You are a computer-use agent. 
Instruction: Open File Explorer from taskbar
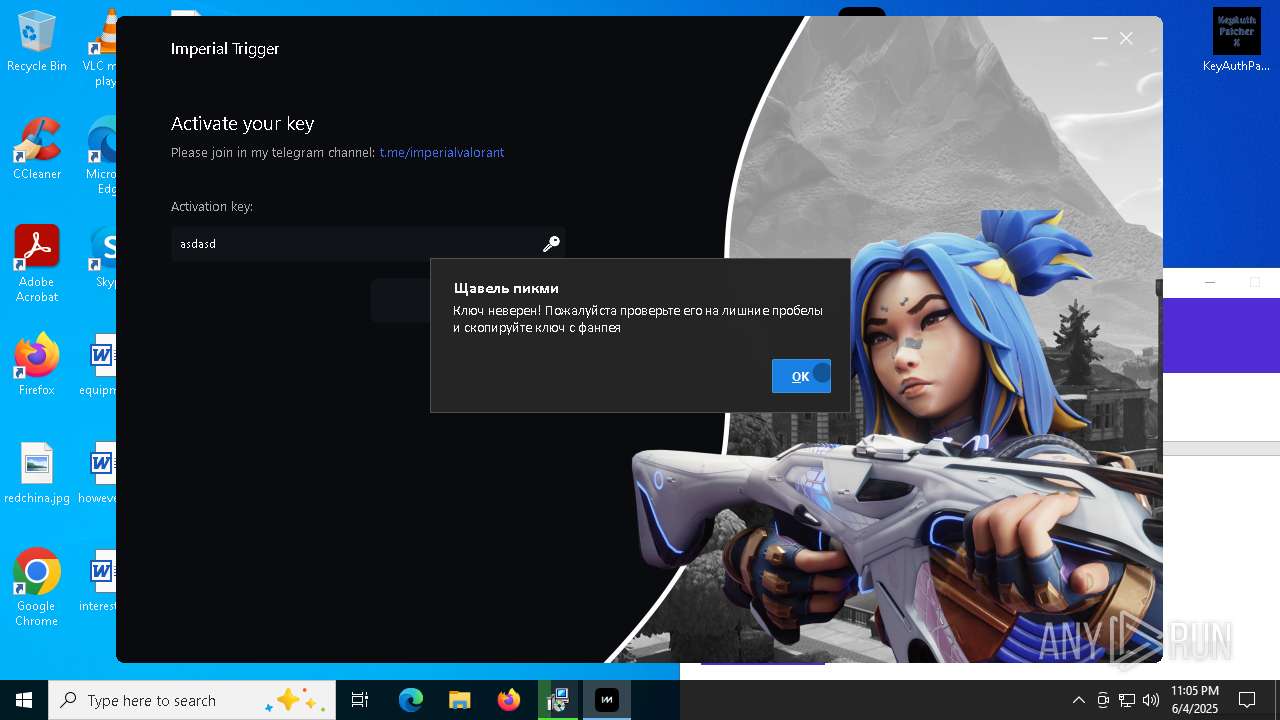[x=459, y=700]
